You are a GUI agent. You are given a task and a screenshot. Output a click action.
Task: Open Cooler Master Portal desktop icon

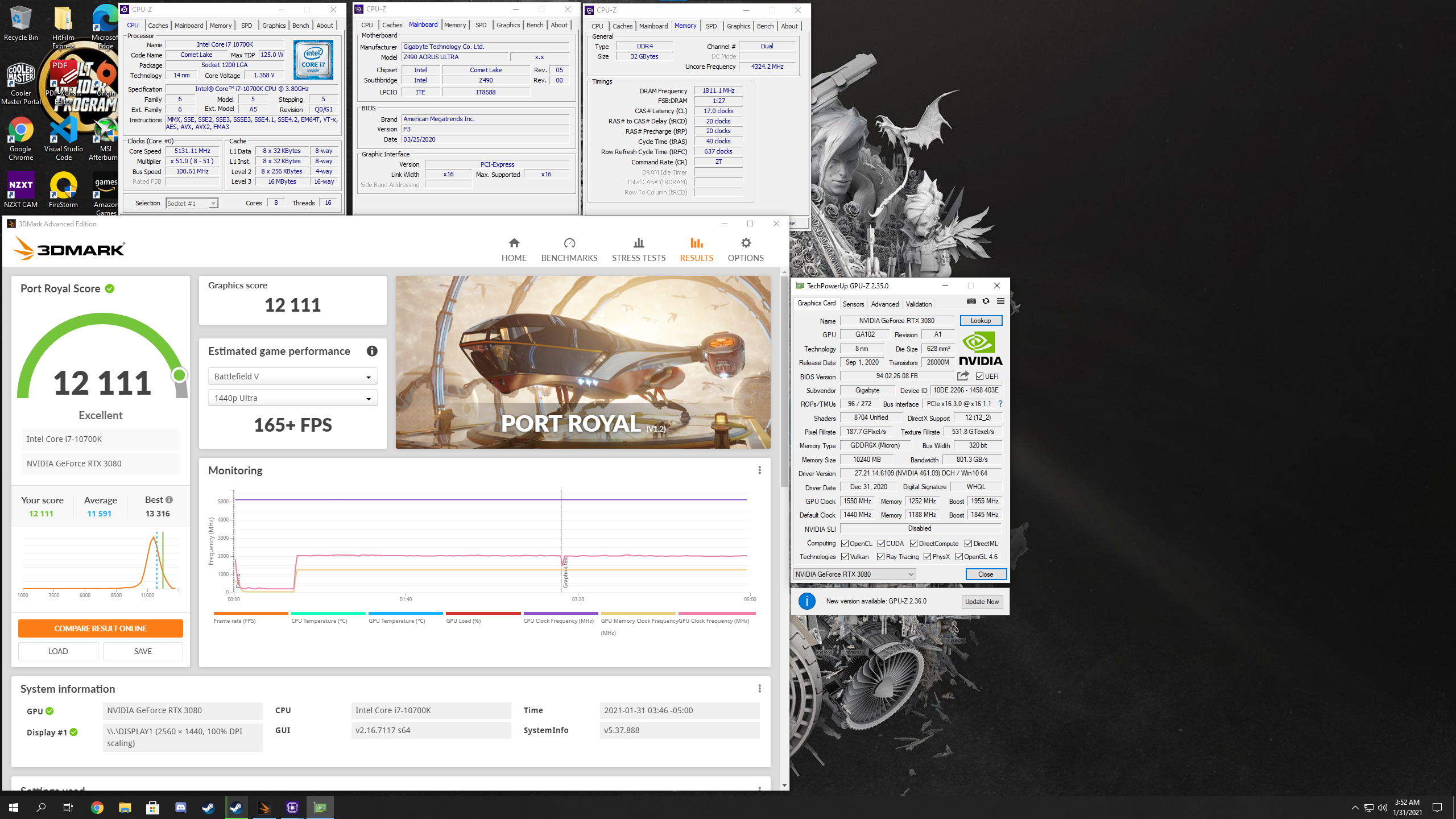20,84
